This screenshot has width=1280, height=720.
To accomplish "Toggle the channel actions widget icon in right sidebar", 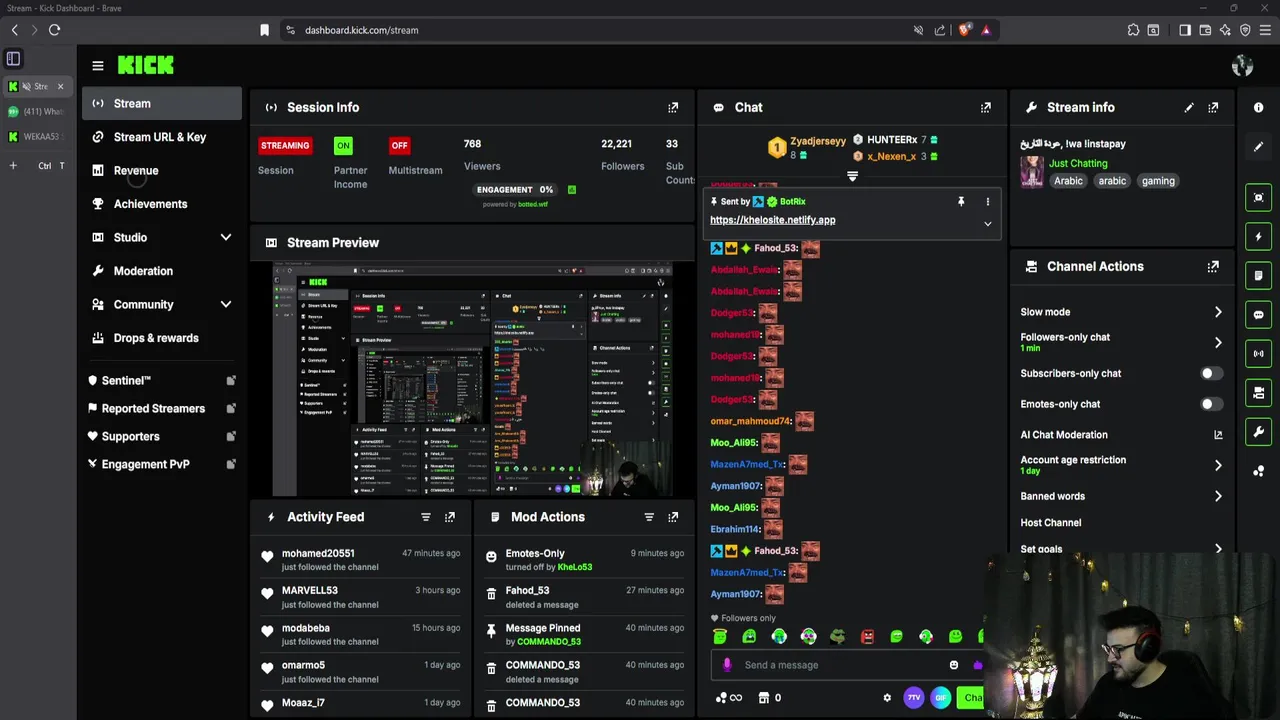I will click(x=1259, y=392).
